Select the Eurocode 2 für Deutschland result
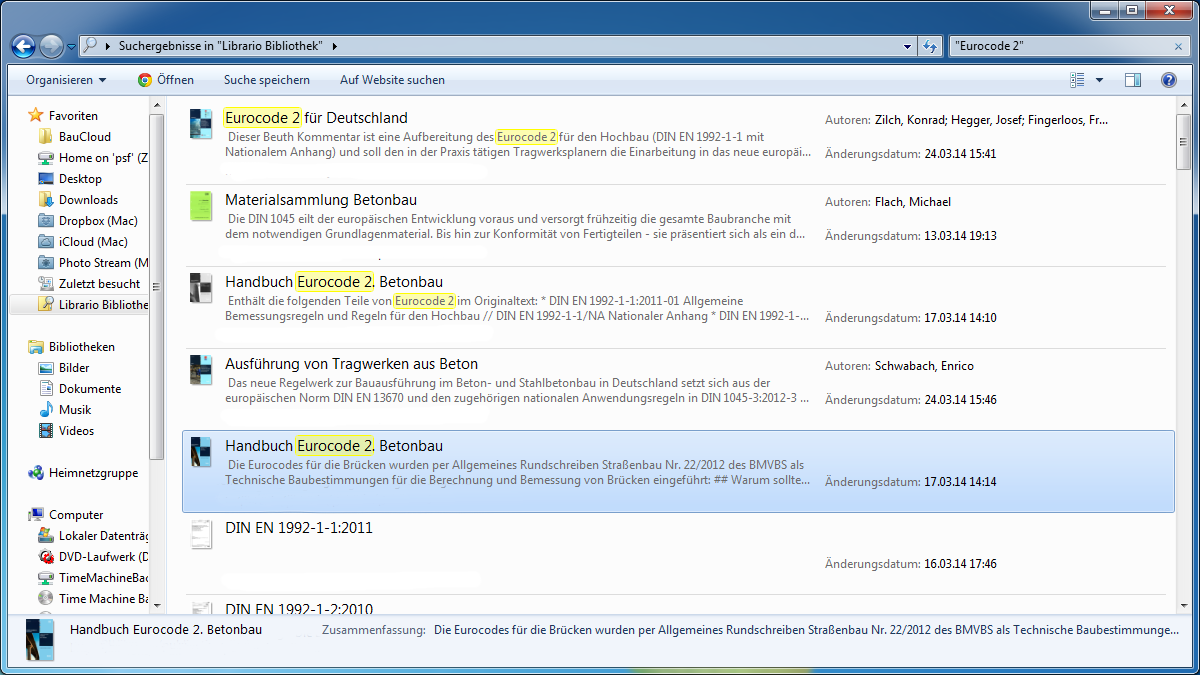 (316, 118)
